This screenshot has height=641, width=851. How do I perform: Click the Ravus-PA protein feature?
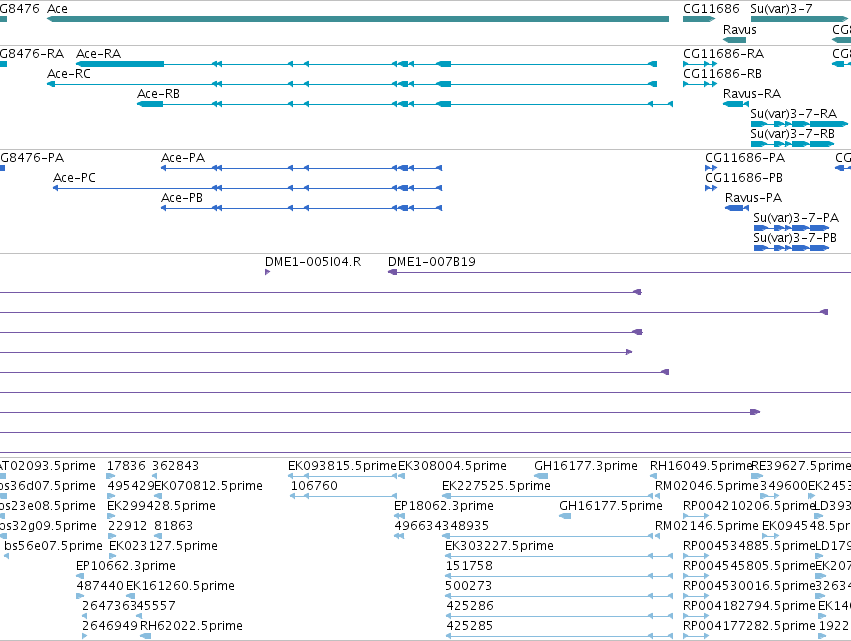coord(737,208)
